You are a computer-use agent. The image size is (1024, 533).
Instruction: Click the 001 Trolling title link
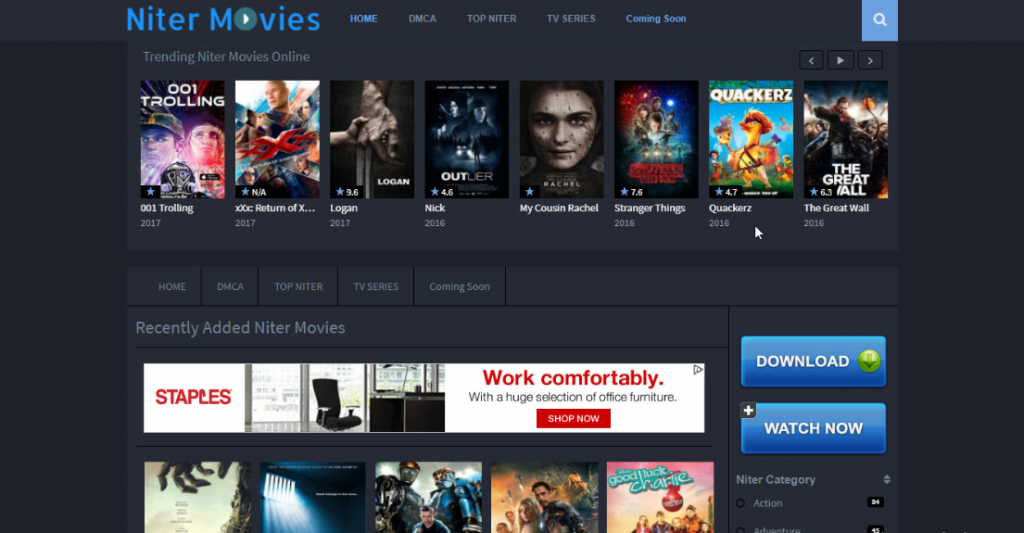(167, 208)
